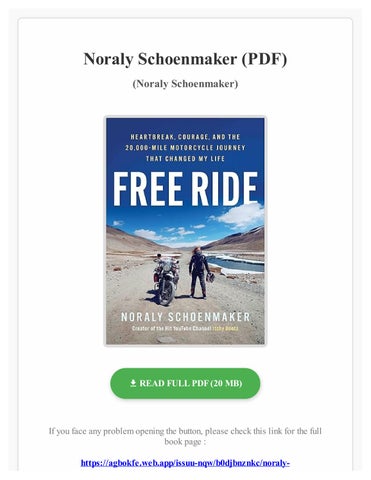This screenshot has width=371, height=480.
Task: Click the 'If you face any problem' paragraph
Action: point(185,436)
